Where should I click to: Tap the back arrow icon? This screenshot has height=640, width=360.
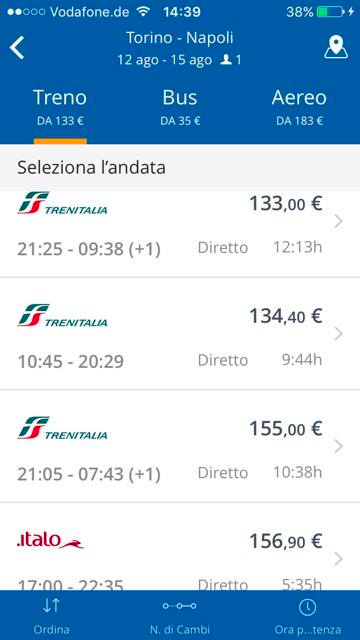click(17, 48)
